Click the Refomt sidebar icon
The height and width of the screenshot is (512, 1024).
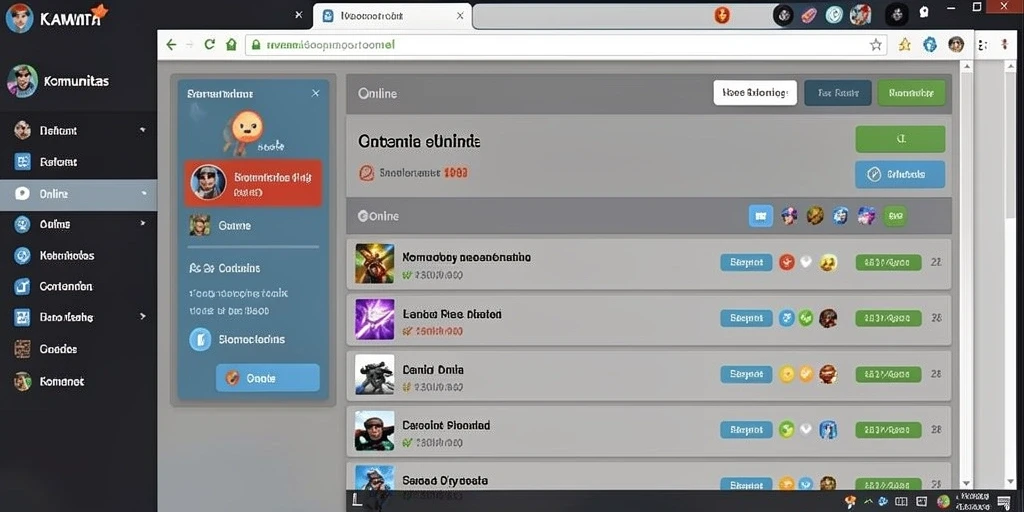(x=22, y=161)
